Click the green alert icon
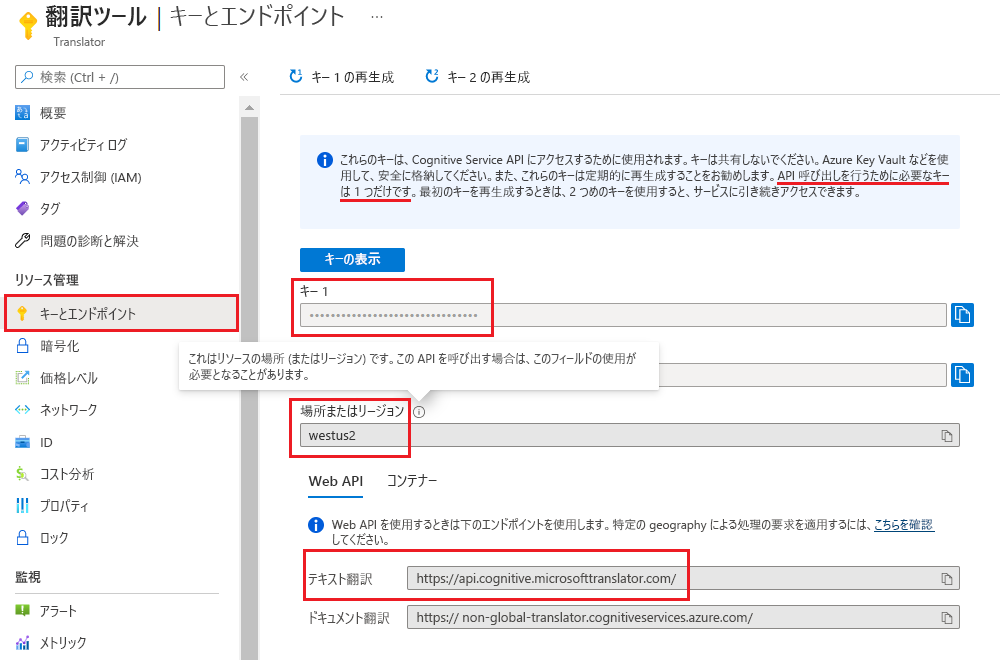Image resolution: width=1000 pixels, height=660 pixels. tap(22, 610)
